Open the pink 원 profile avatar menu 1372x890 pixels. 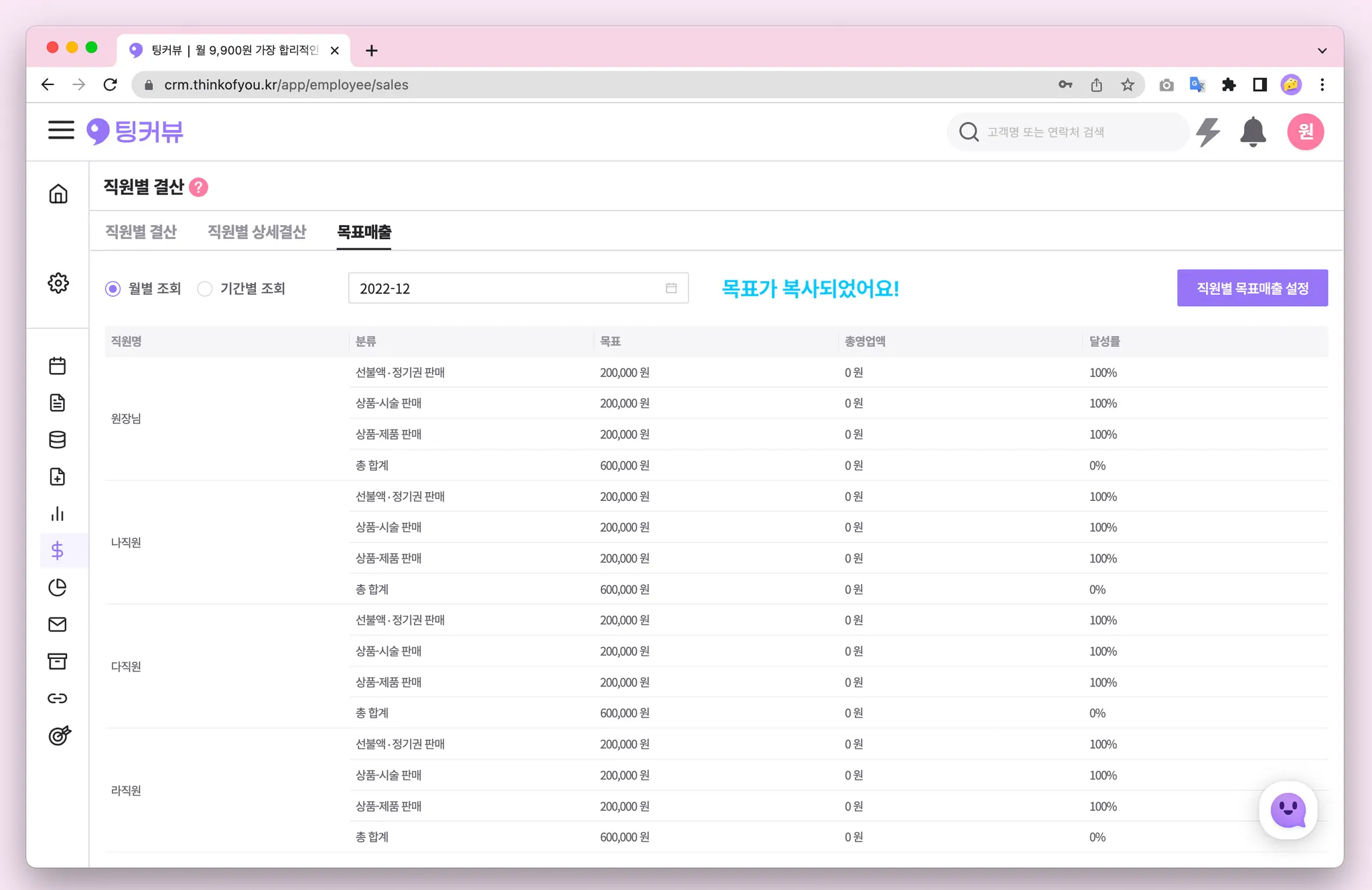click(x=1305, y=132)
